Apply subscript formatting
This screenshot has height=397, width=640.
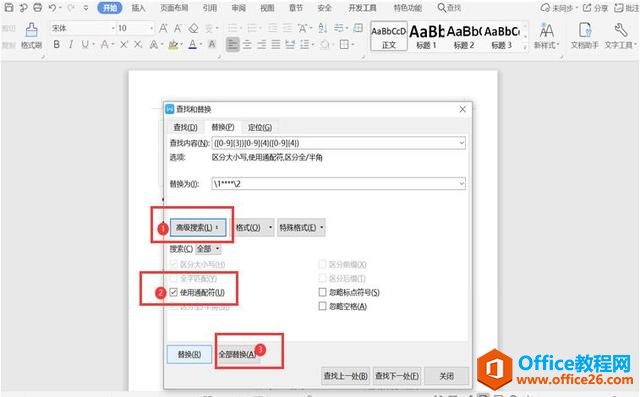(138, 44)
